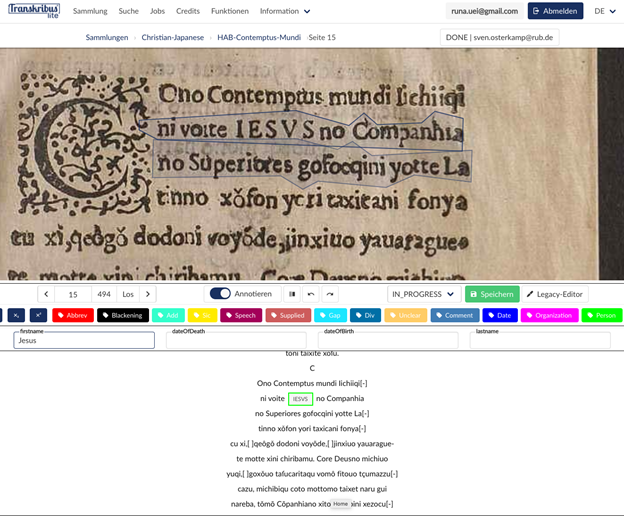Image resolution: width=624 pixels, height=516 pixels.
Task: Focus the dateOfDeath input field
Action: click(236, 341)
